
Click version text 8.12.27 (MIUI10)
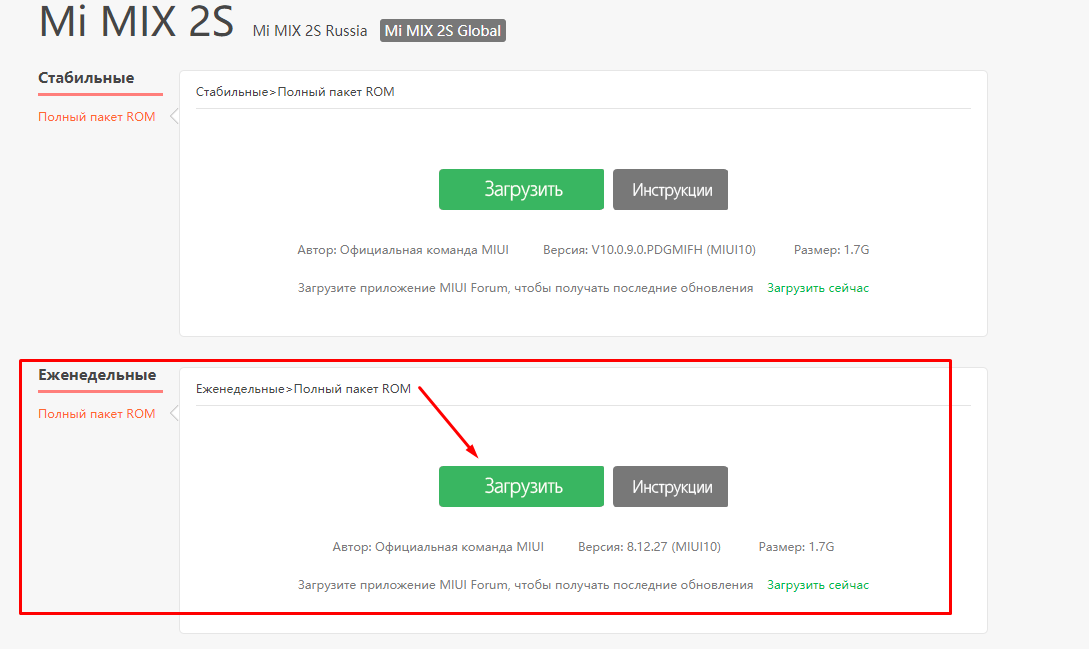tap(649, 547)
